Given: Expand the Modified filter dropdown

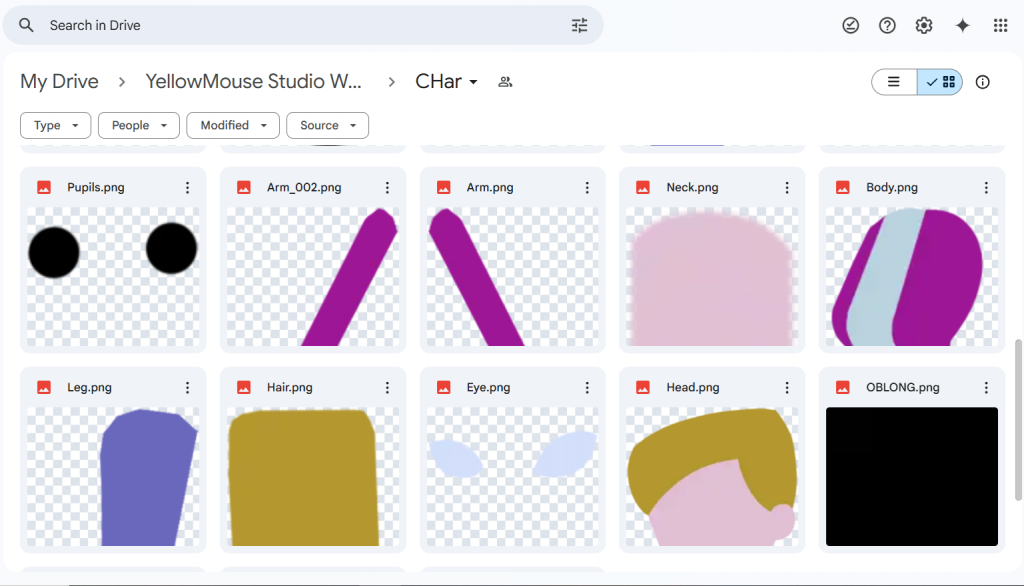Looking at the screenshot, I should pos(233,125).
